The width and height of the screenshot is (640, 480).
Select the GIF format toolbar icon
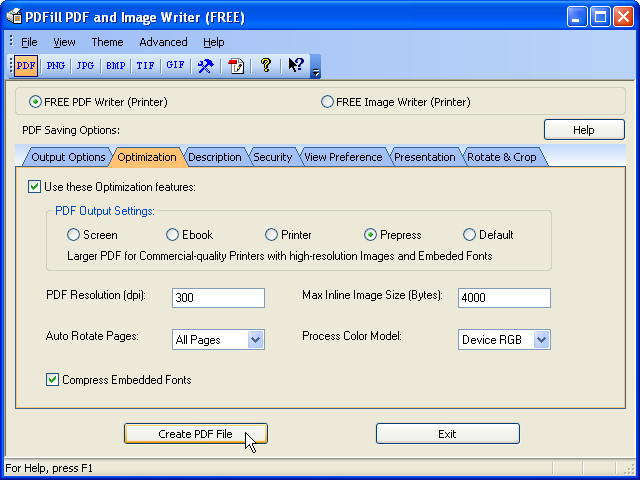[175, 66]
